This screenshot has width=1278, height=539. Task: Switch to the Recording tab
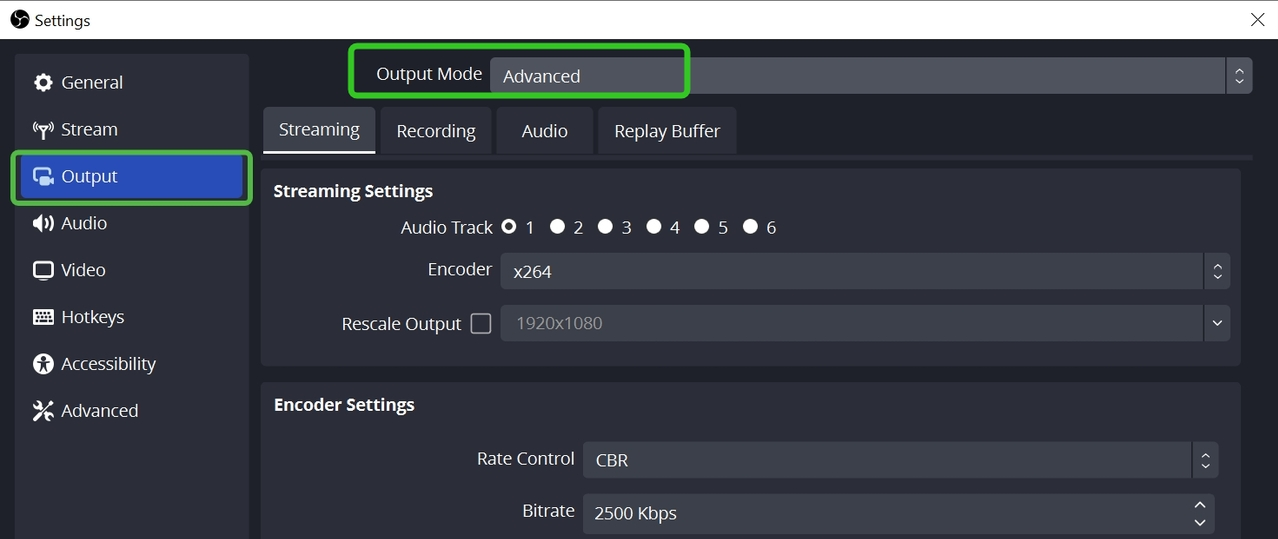click(x=436, y=131)
